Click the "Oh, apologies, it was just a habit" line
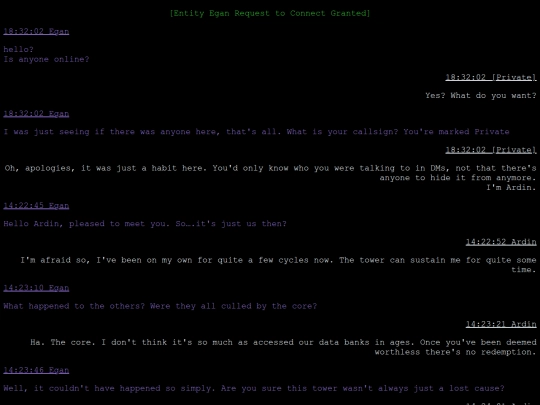 (270, 168)
